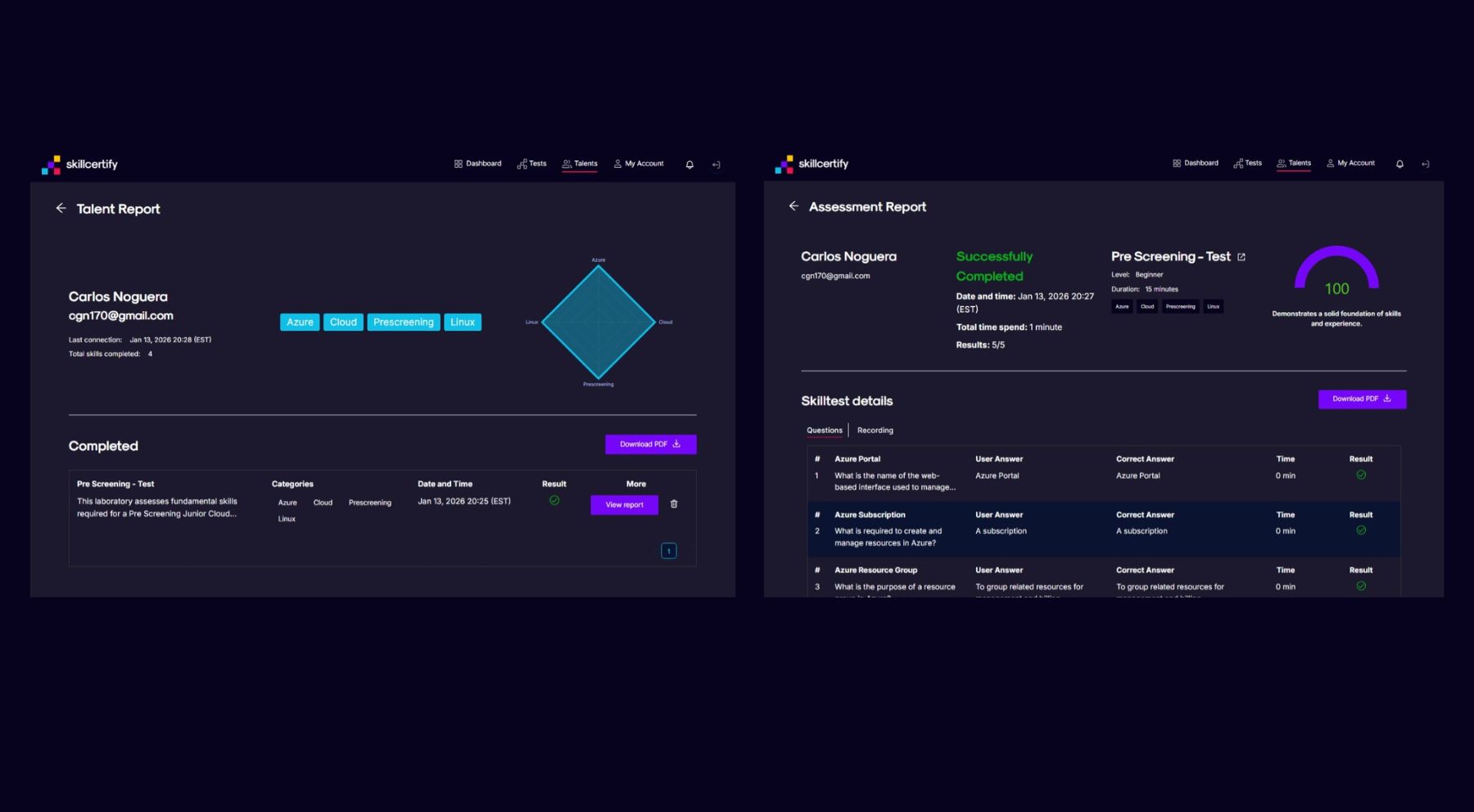This screenshot has height=812, width=1474.
Task: Open Tests in Talent Report navigation
Action: [531, 164]
